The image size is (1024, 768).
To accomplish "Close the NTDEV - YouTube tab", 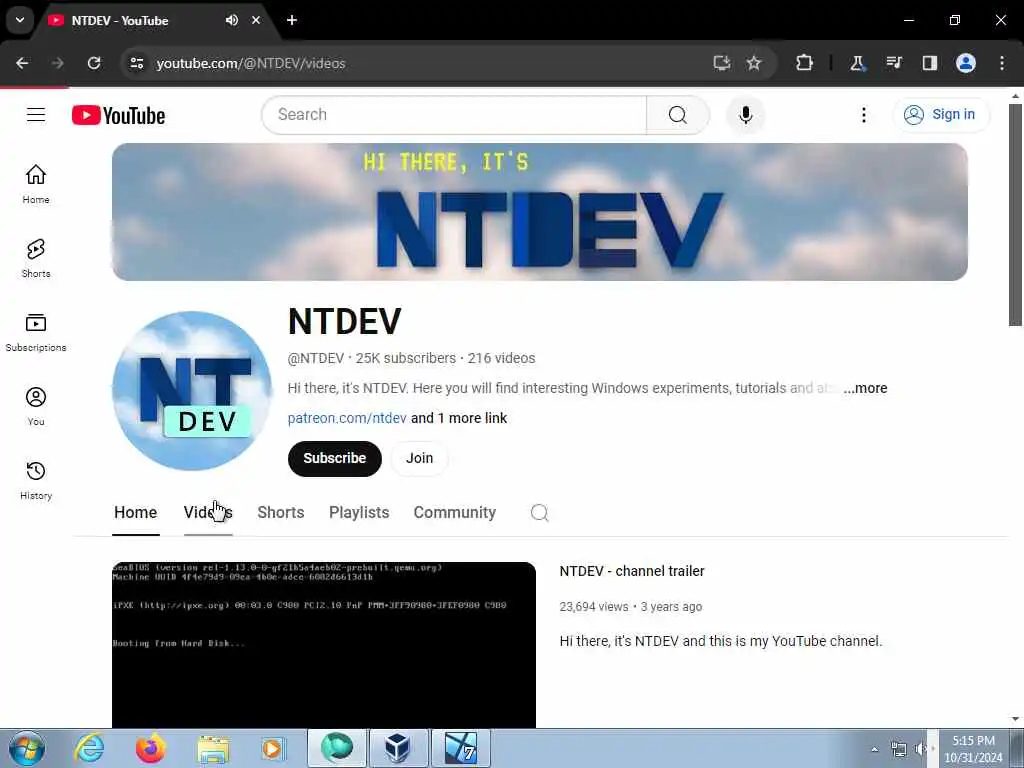I will (256, 20).
